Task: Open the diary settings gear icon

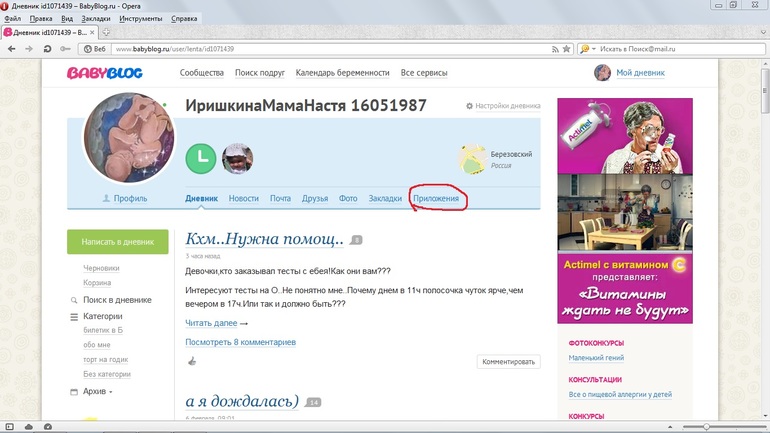Action: [470, 106]
